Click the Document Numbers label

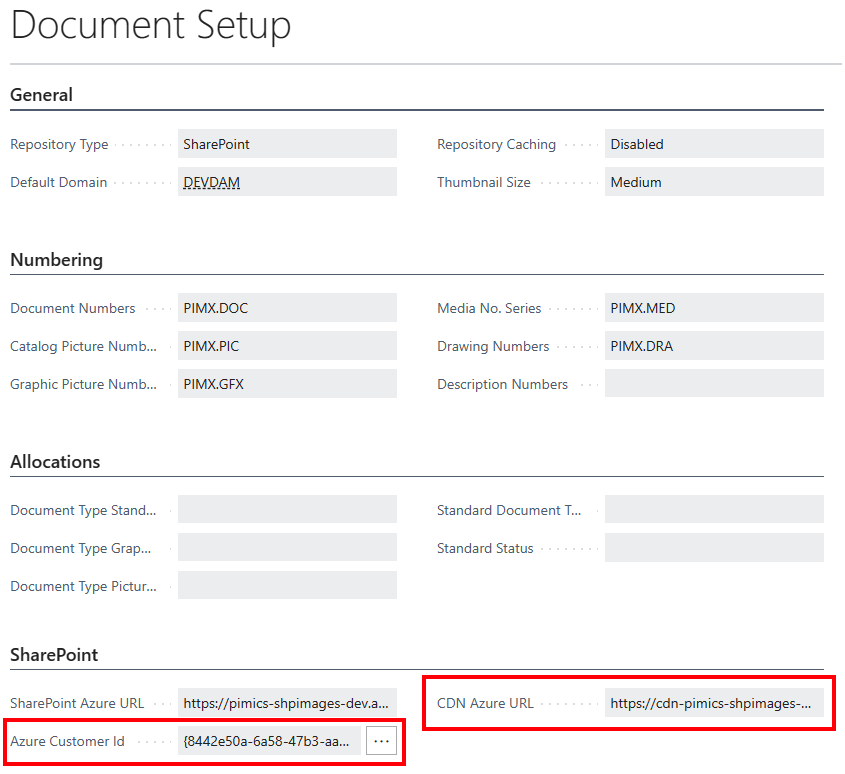pos(73,308)
